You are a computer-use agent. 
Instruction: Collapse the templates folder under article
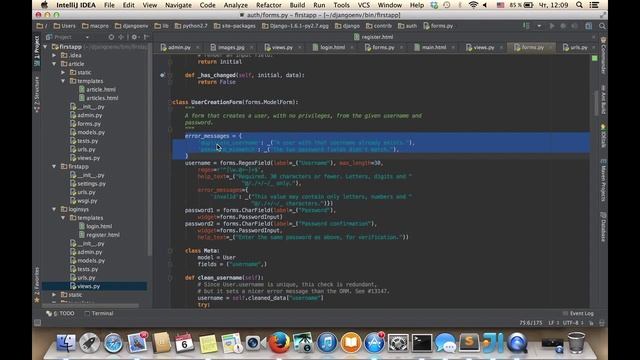63,81
